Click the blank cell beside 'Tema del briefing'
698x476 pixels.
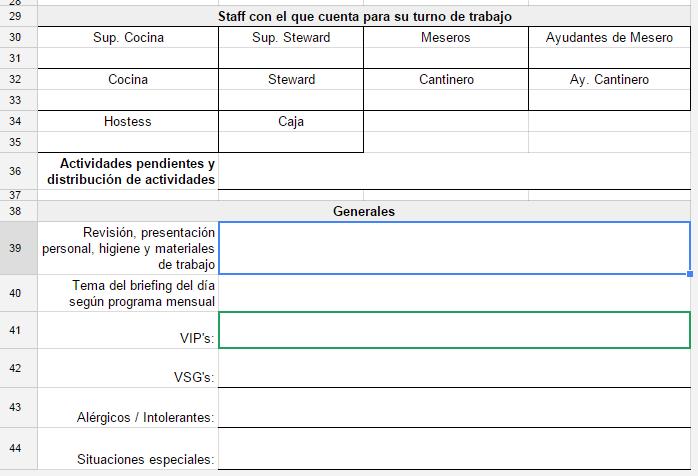click(454, 293)
